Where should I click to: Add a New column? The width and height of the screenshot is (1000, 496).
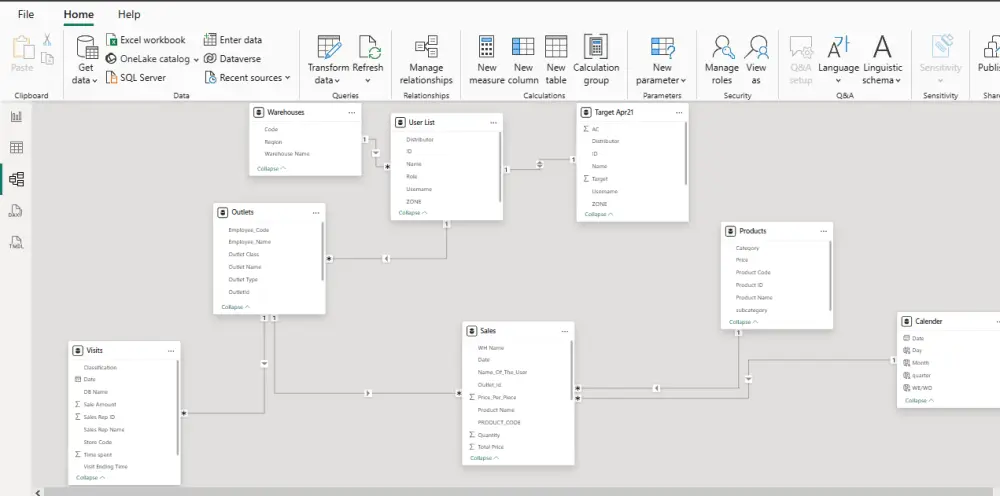[523, 59]
